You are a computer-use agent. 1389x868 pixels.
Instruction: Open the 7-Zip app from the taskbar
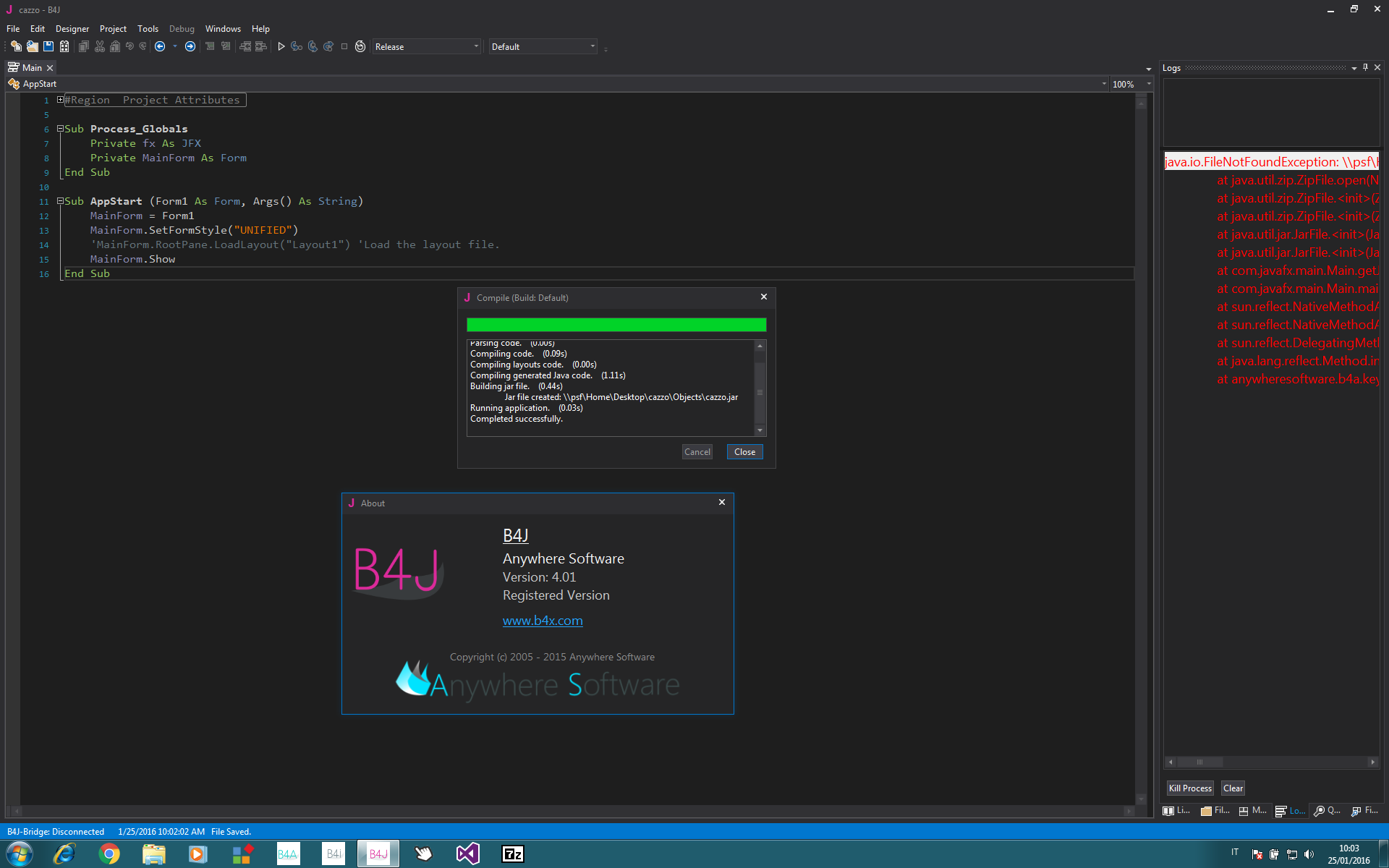tap(512, 854)
